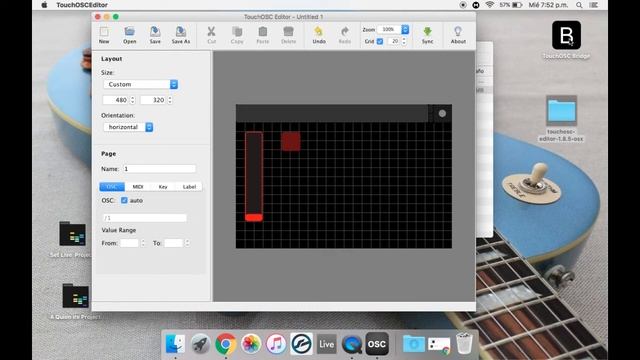Open the About lightbulb icon
This screenshot has height=360, width=640.
tap(458, 35)
